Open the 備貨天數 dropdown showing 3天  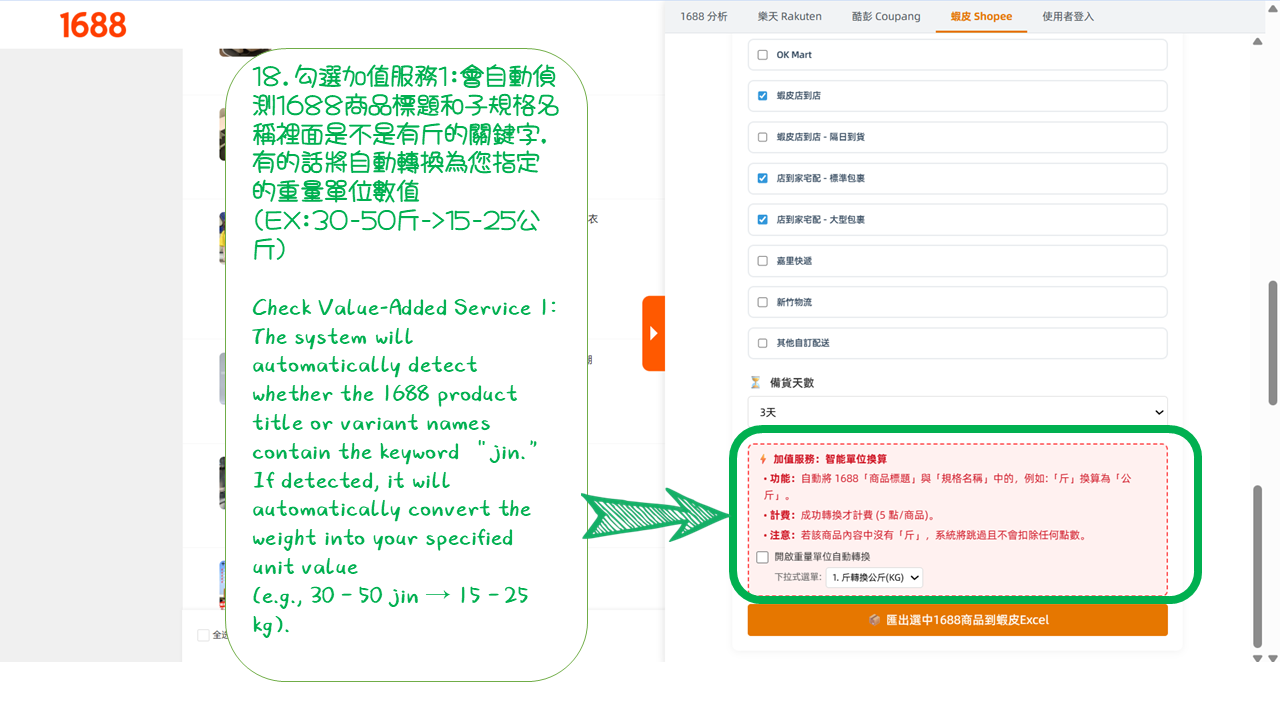pyautogui.click(x=957, y=411)
